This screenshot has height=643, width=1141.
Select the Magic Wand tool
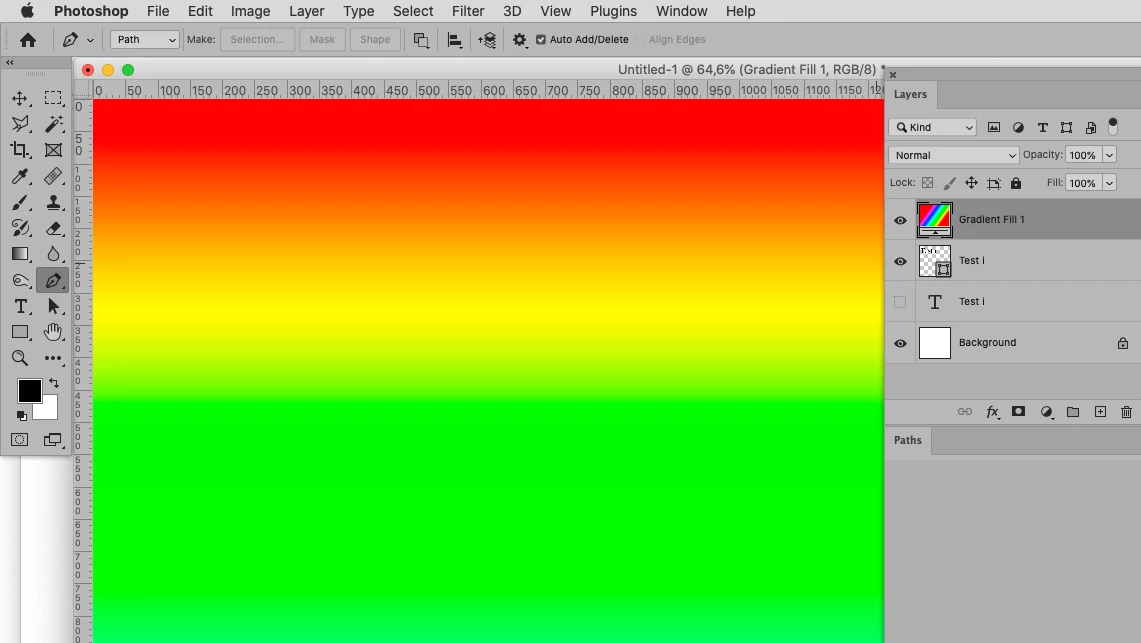(x=53, y=124)
